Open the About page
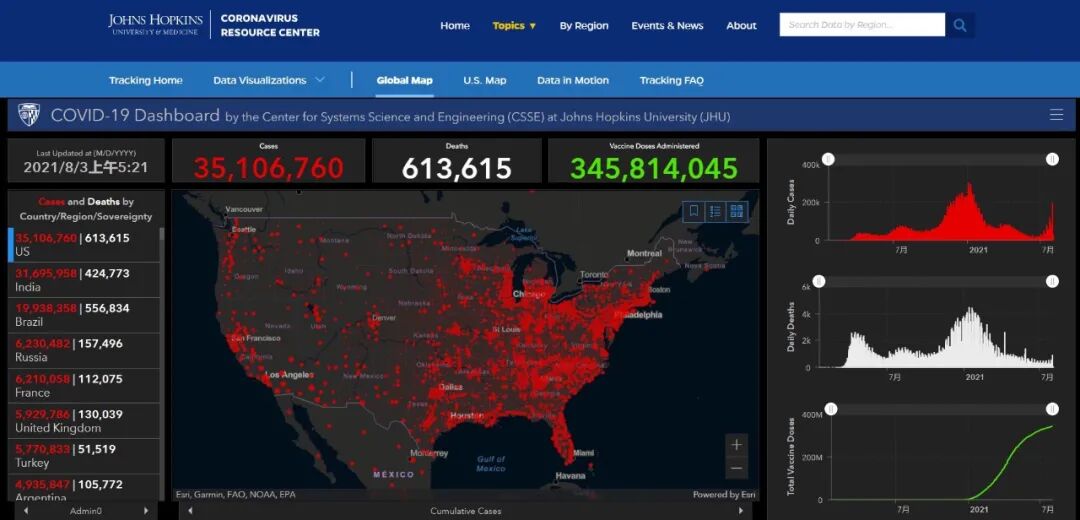Viewport: 1080px width, 520px height. click(741, 25)
